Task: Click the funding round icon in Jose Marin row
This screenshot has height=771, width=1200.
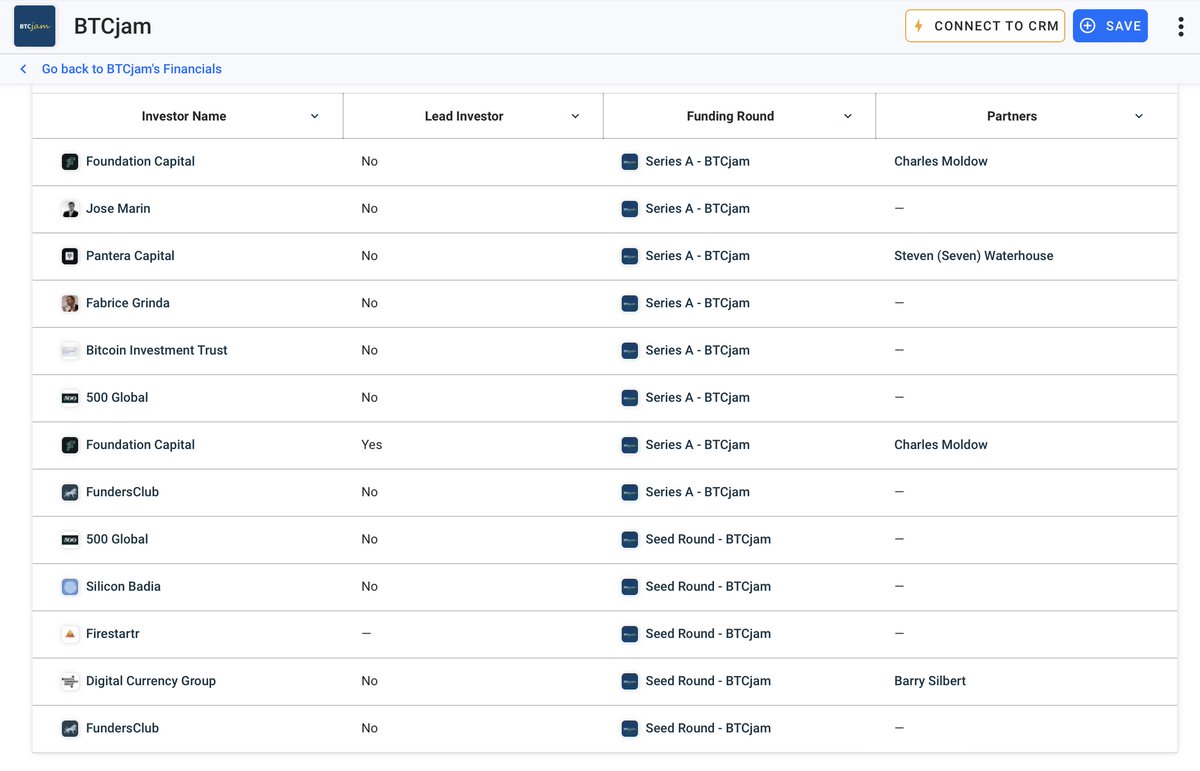Action: (x=630, y=209)
